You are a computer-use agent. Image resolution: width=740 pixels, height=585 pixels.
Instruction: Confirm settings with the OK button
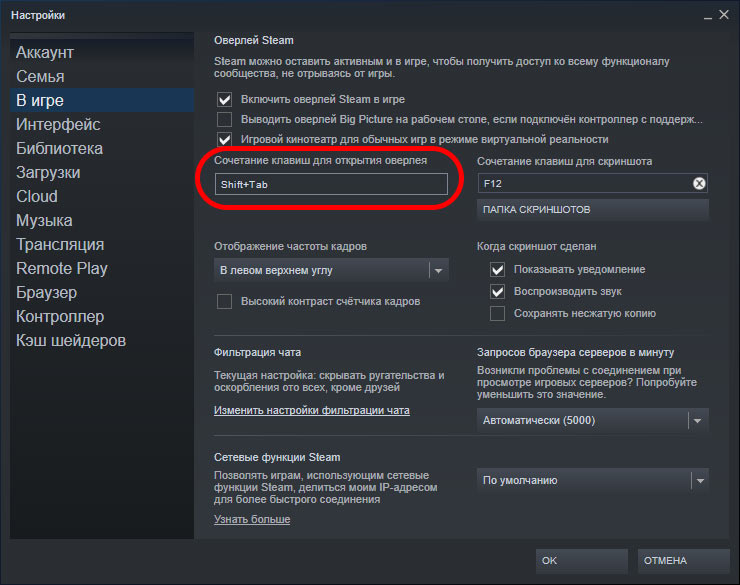[x=581, y=560]
